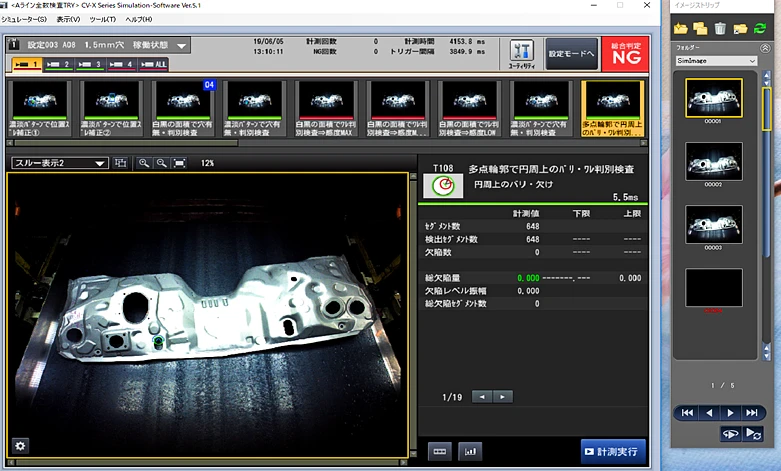Image resolution: width=781 pixels, height=471 pixels.
Task: Go to next result page arrow
Action: pyautogui.click(x=502, y=397)
